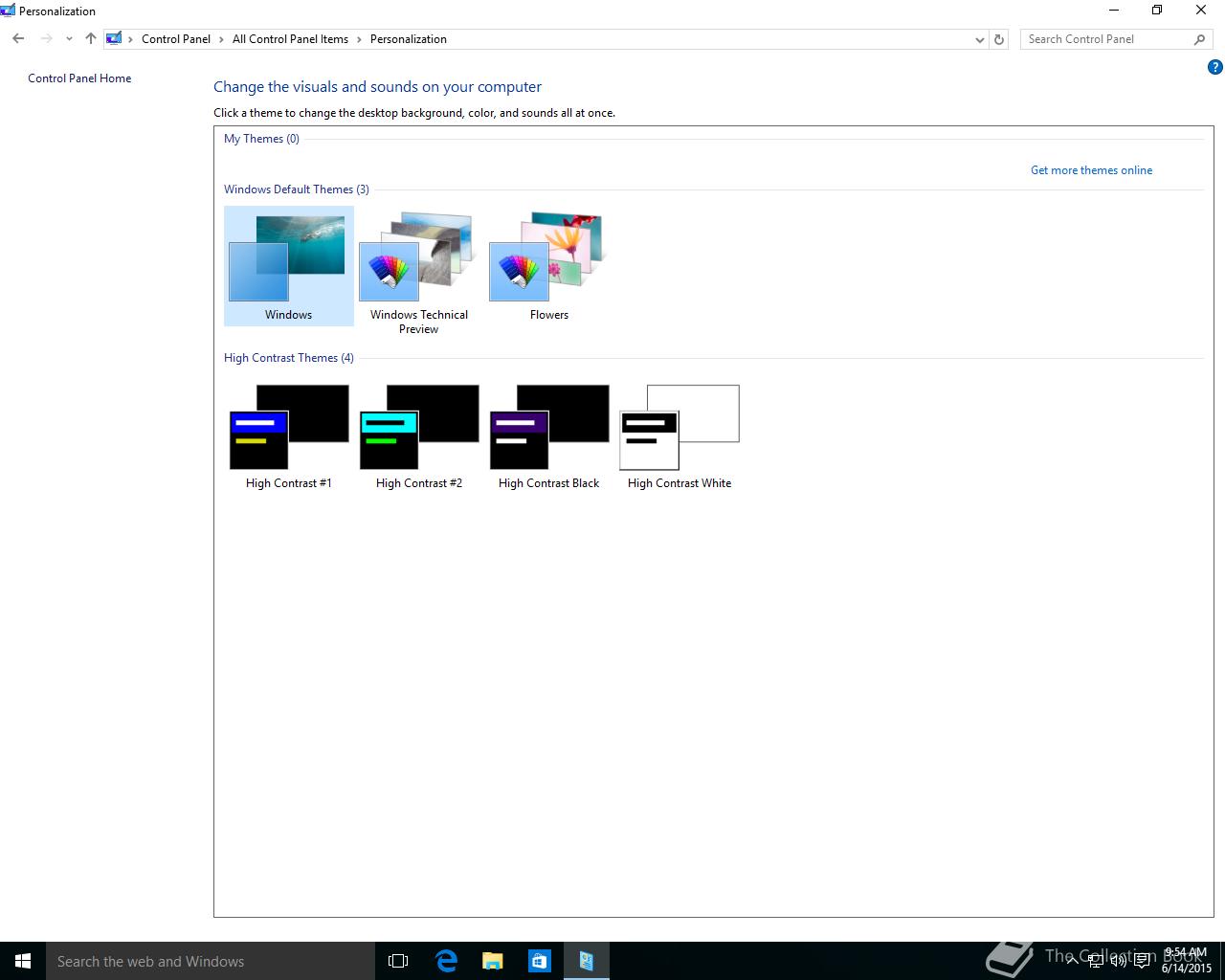Click Windows Default Themes (3) heading
The image size is (1225, 980).
tap(297, 189)
